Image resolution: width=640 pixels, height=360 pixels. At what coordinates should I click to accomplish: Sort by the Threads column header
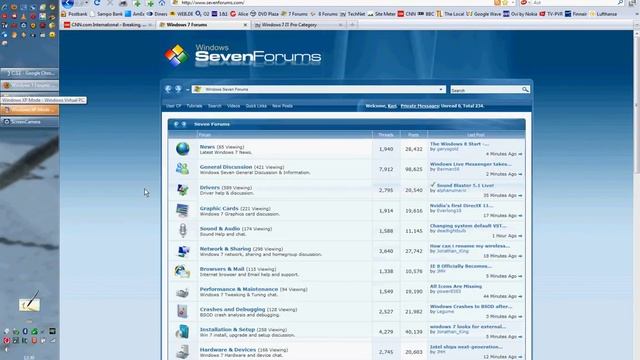click(x=386, y=135)
